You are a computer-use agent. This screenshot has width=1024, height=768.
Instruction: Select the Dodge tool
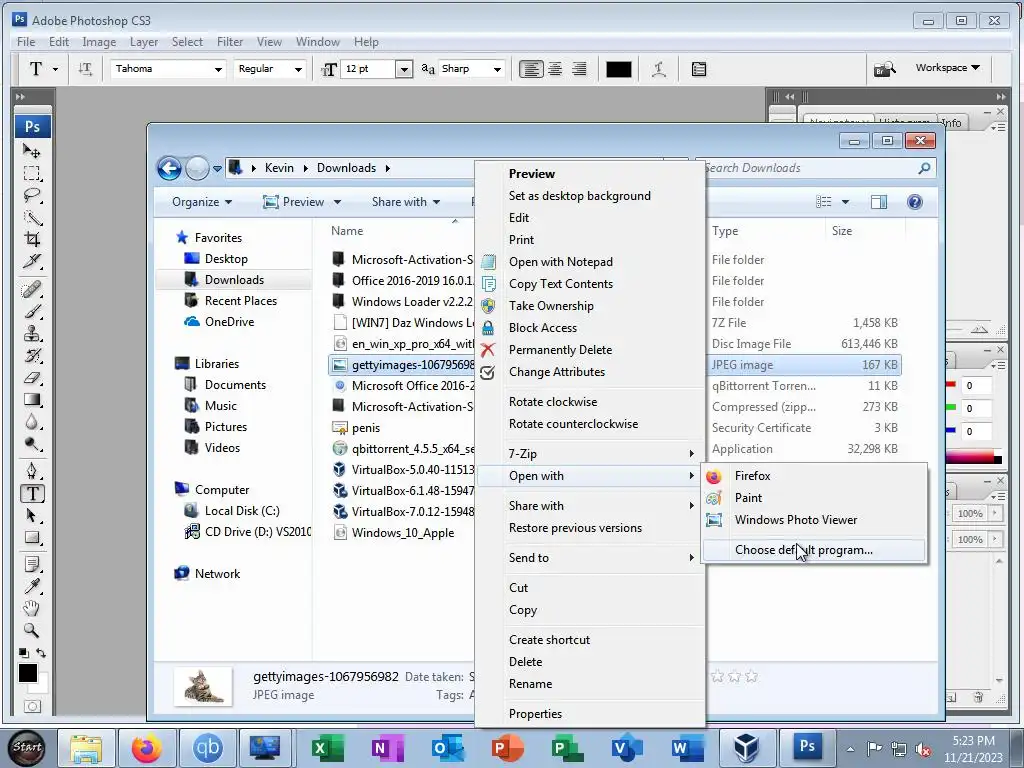click(x=32, y=444)
